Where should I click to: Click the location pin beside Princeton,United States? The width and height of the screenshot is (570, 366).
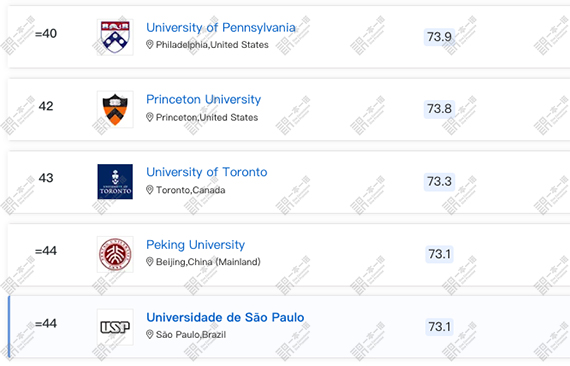click(149, 117)
